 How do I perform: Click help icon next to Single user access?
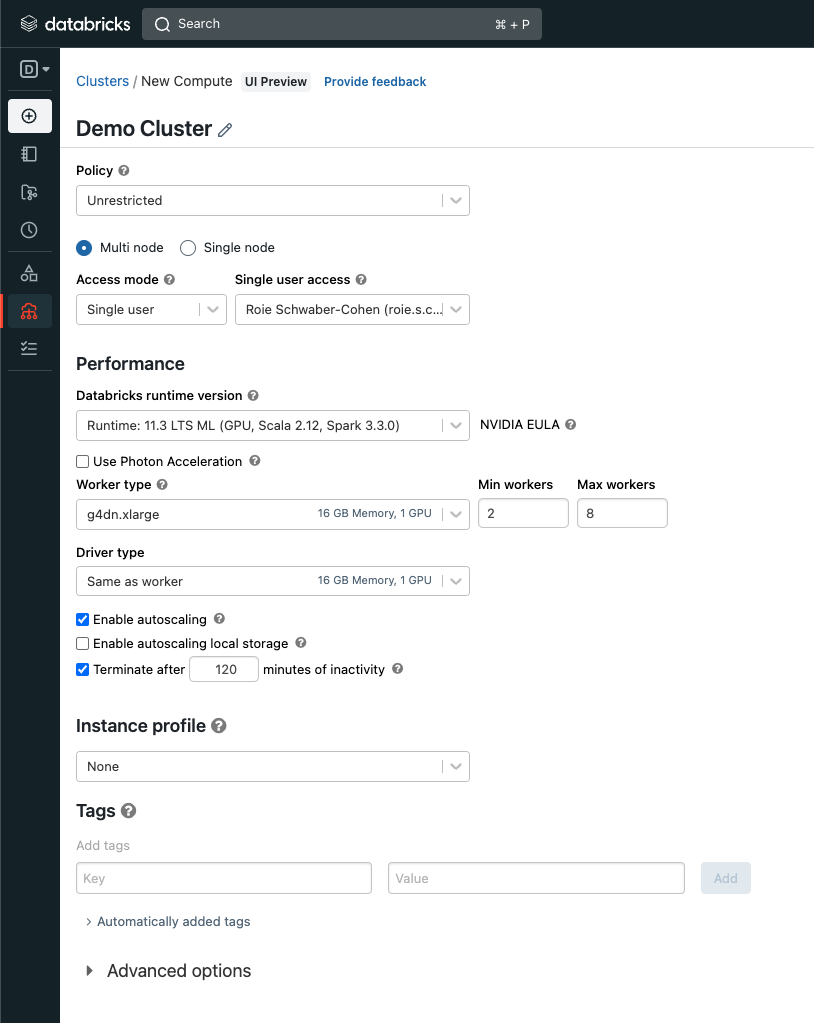(361, 279)
